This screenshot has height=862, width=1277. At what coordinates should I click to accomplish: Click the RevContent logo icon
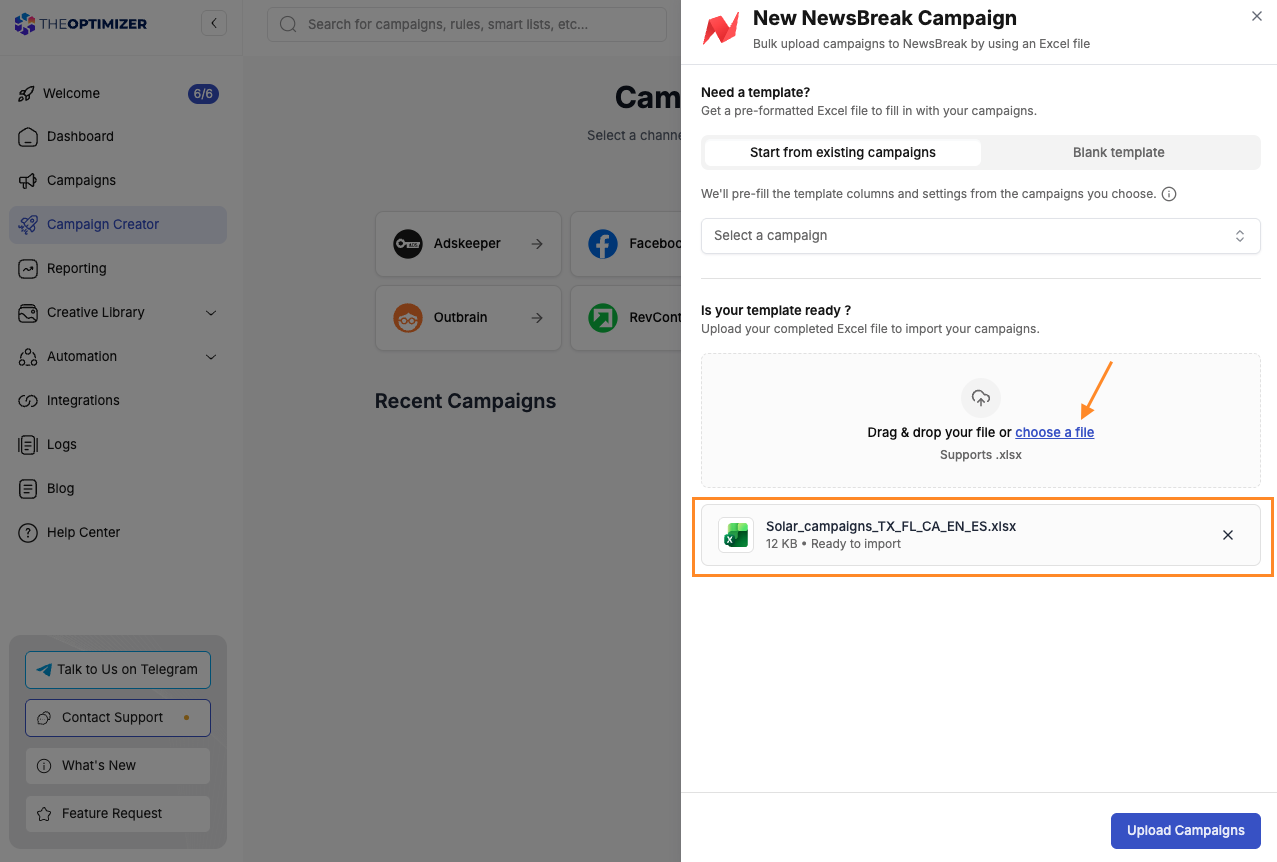(x=603, y=318)
